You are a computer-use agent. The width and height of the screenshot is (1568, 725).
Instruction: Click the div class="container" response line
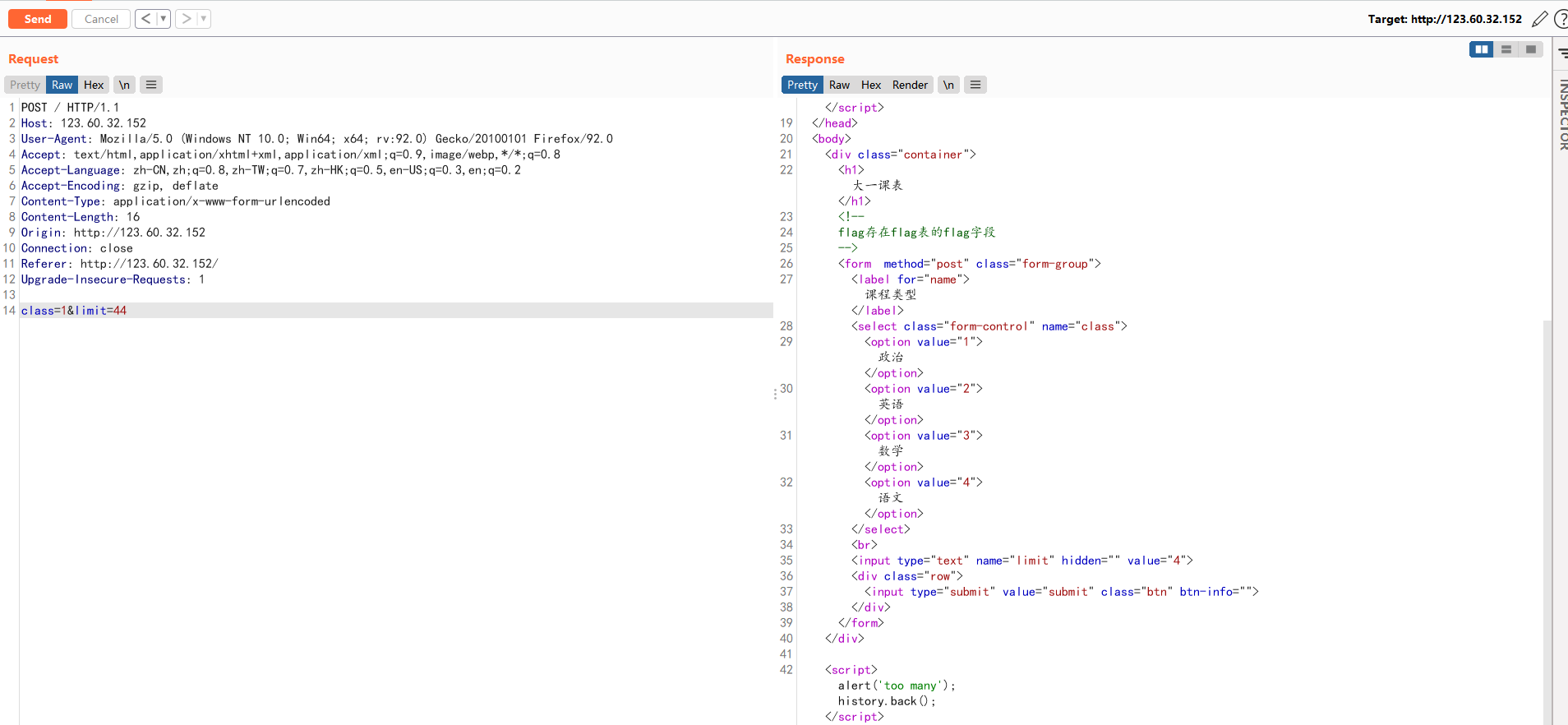901,155
